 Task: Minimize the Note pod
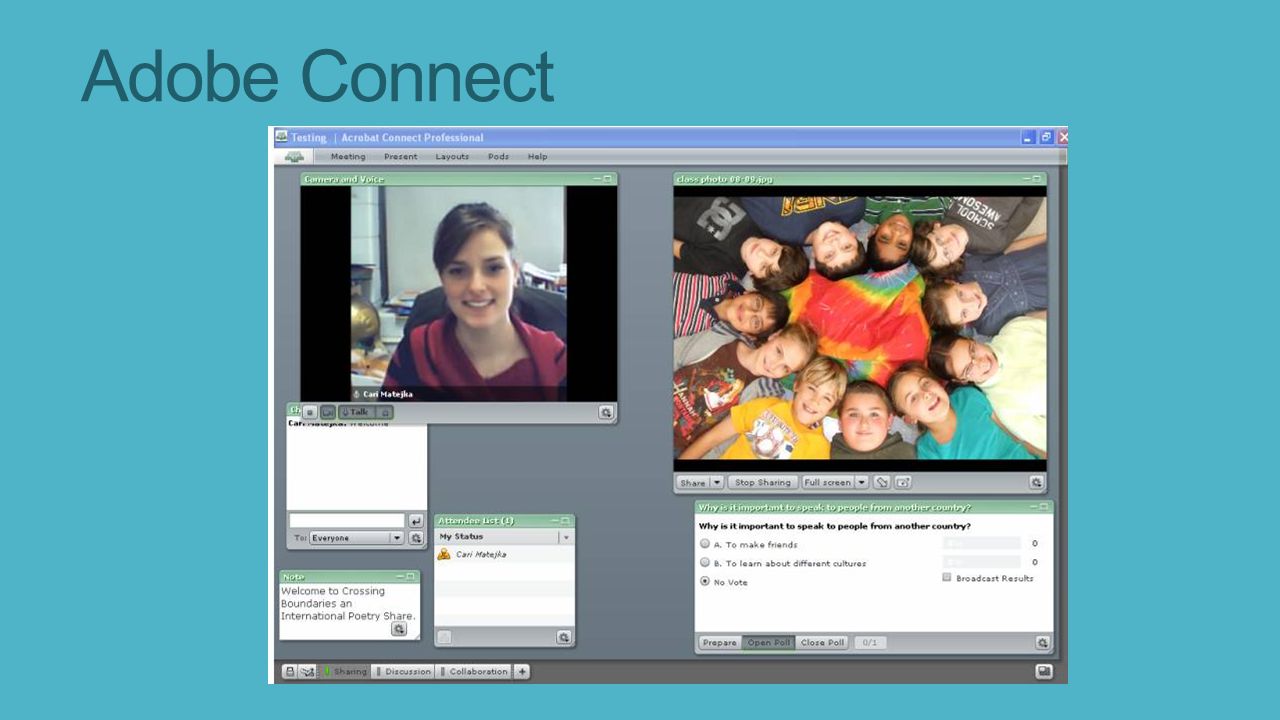pos(400,577)
